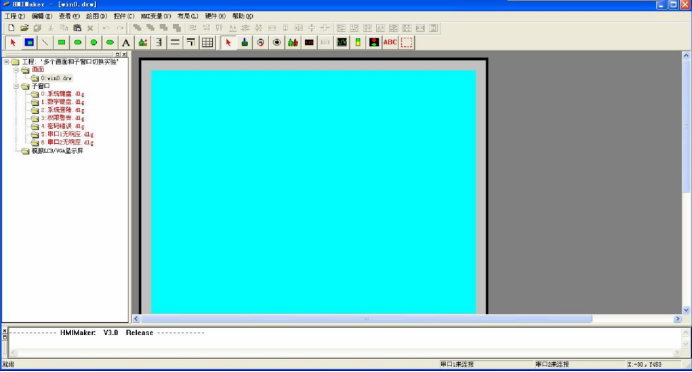692x372 pixels.
Task: Click the canvas horizontal scrollbar right arrow
Action: coord(677,319)
